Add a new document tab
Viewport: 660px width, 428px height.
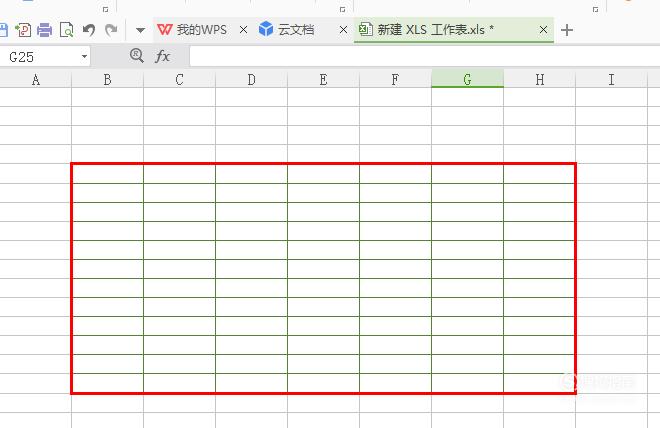[x=567, y=30]
